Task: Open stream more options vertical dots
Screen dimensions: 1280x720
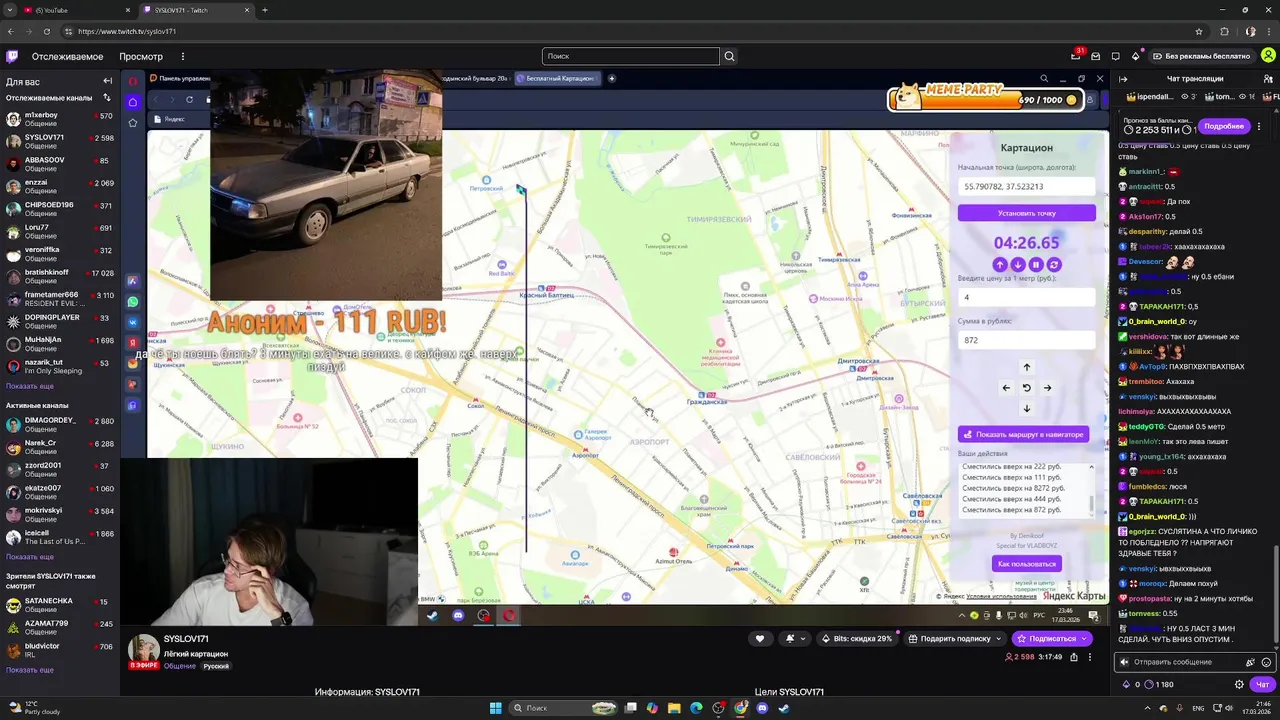Action: pyautogui.click(x=1090, y=657)
